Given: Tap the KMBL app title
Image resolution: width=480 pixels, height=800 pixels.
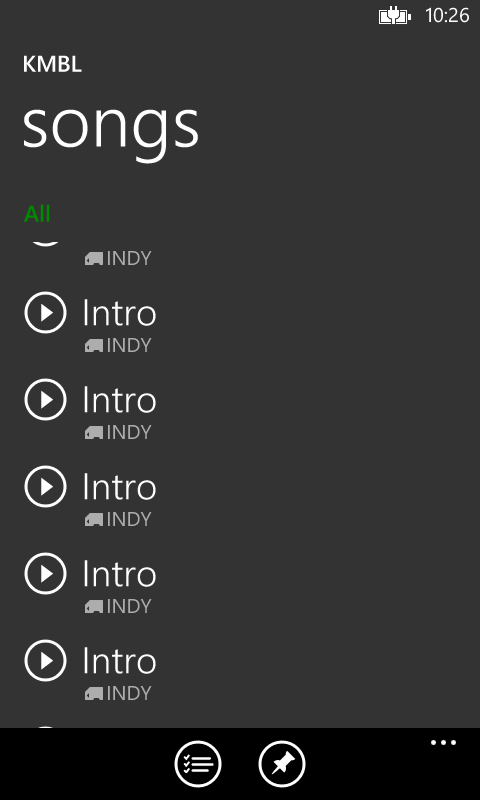Looking at the screenshot, I should (52, 65).
